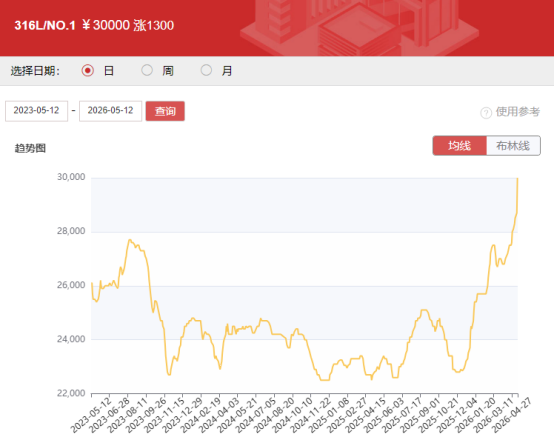The height and width of the screenshot is (440, 554).
Task: Select the 月 monthly radio button
Action: pyautogui.click(x=206, y=70)
